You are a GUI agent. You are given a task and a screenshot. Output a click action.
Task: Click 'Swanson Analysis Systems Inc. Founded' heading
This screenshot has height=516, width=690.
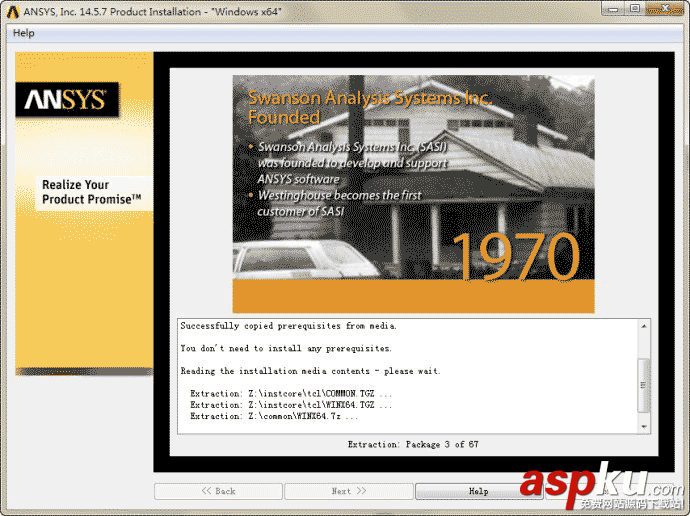(x=370, y=107)
